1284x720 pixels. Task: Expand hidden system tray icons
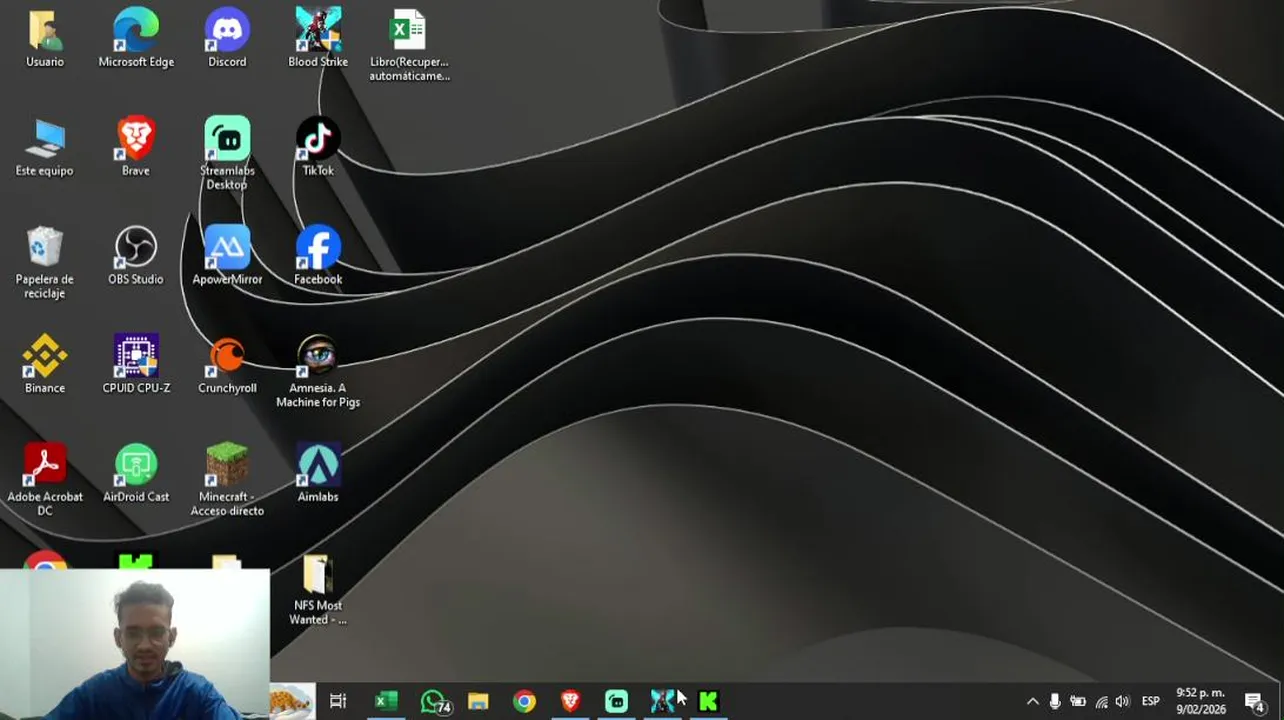tap(1033, 702)
